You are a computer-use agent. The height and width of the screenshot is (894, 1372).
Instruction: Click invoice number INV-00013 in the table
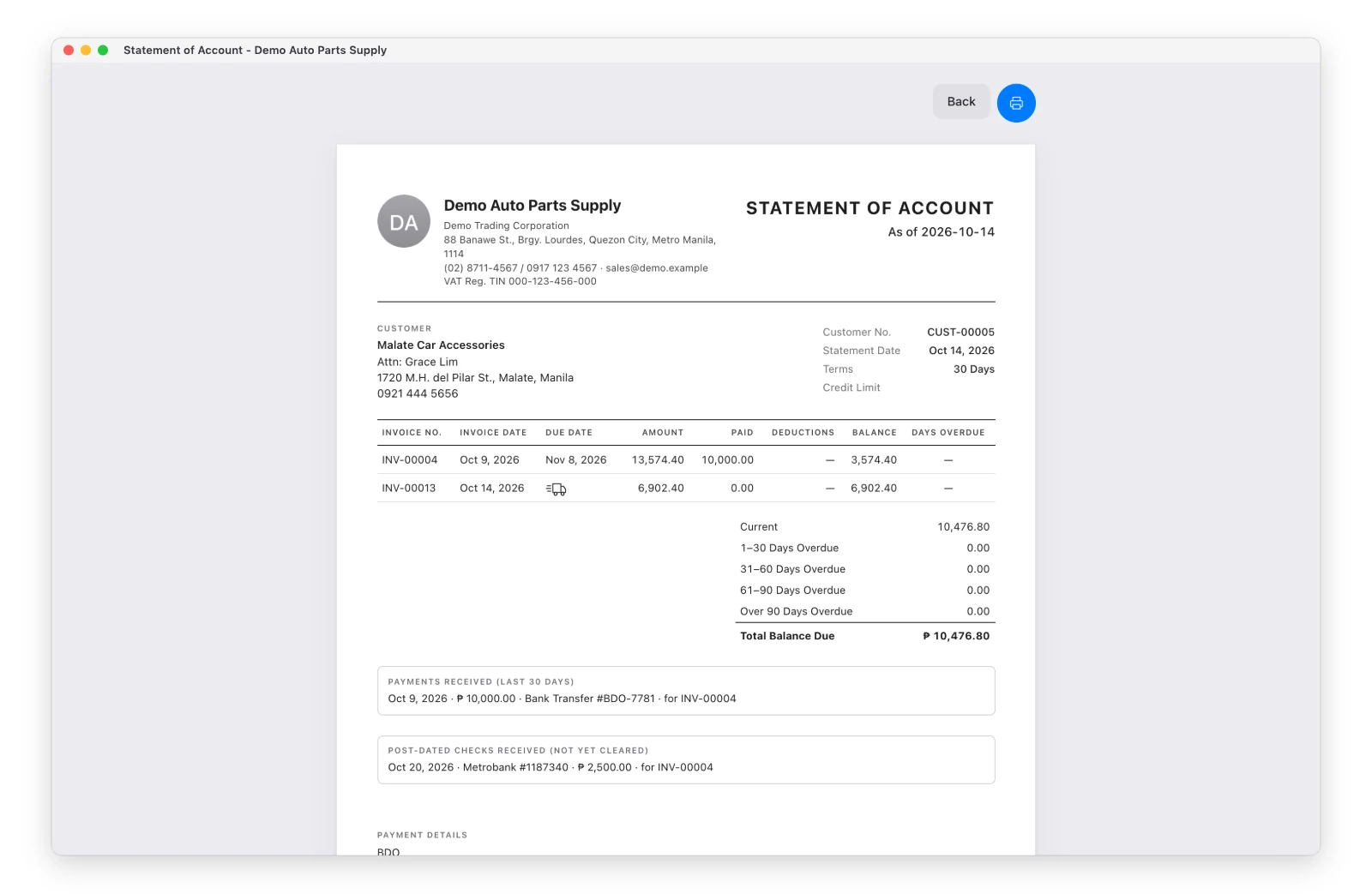click(409, 489)
